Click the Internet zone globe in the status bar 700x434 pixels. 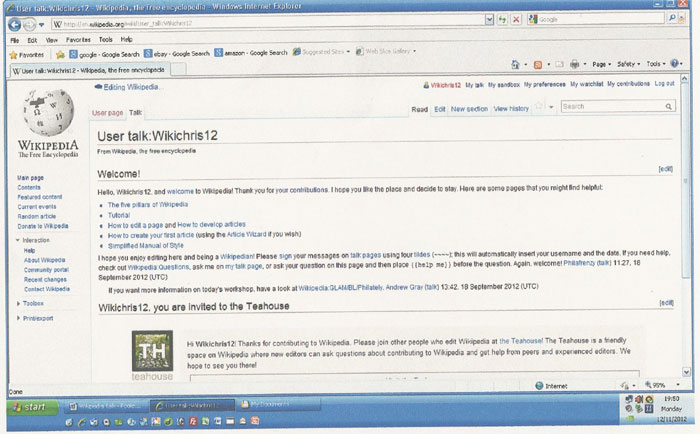tap(539, 385)
